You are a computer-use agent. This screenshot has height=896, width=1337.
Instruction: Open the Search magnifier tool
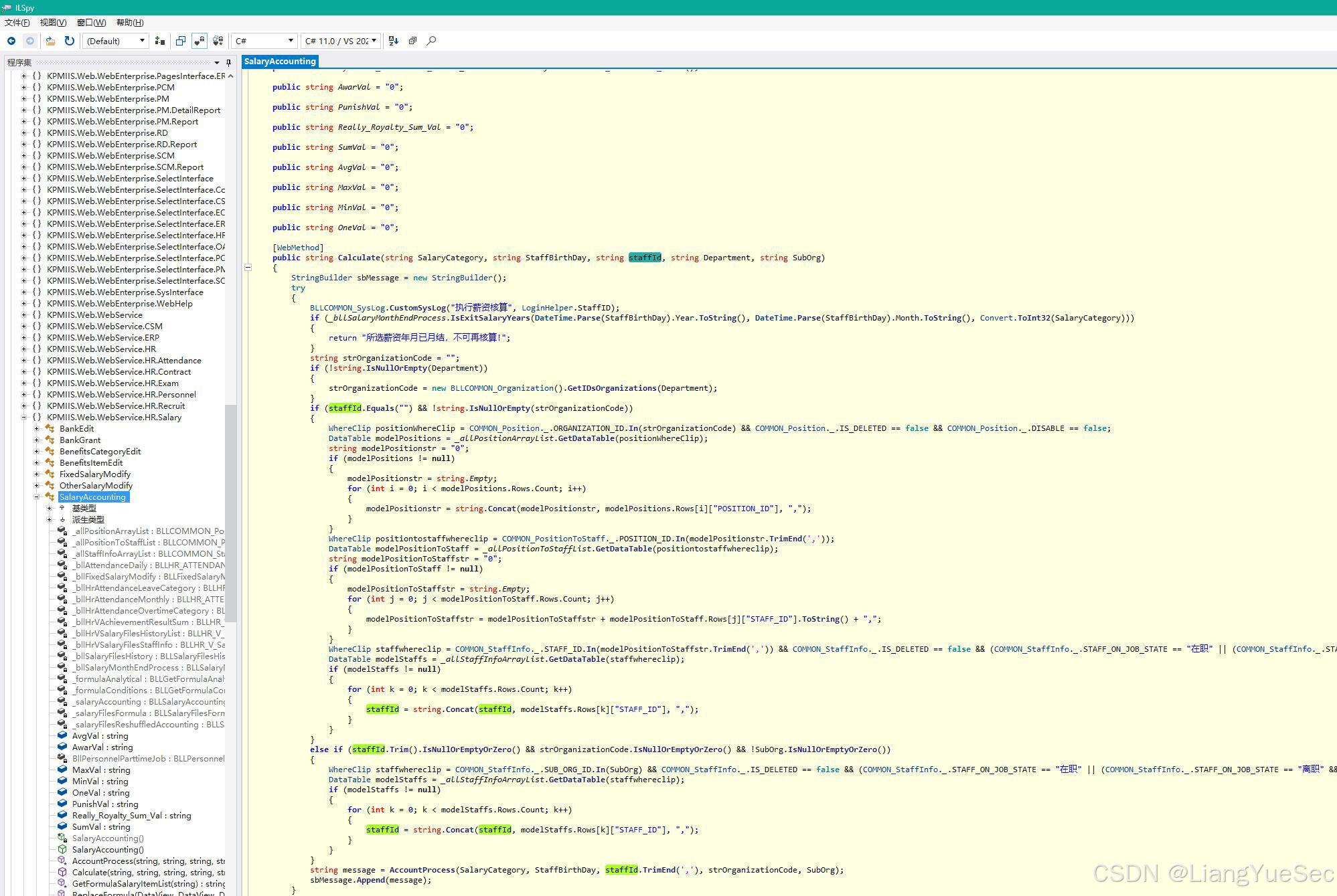point(431,41)
